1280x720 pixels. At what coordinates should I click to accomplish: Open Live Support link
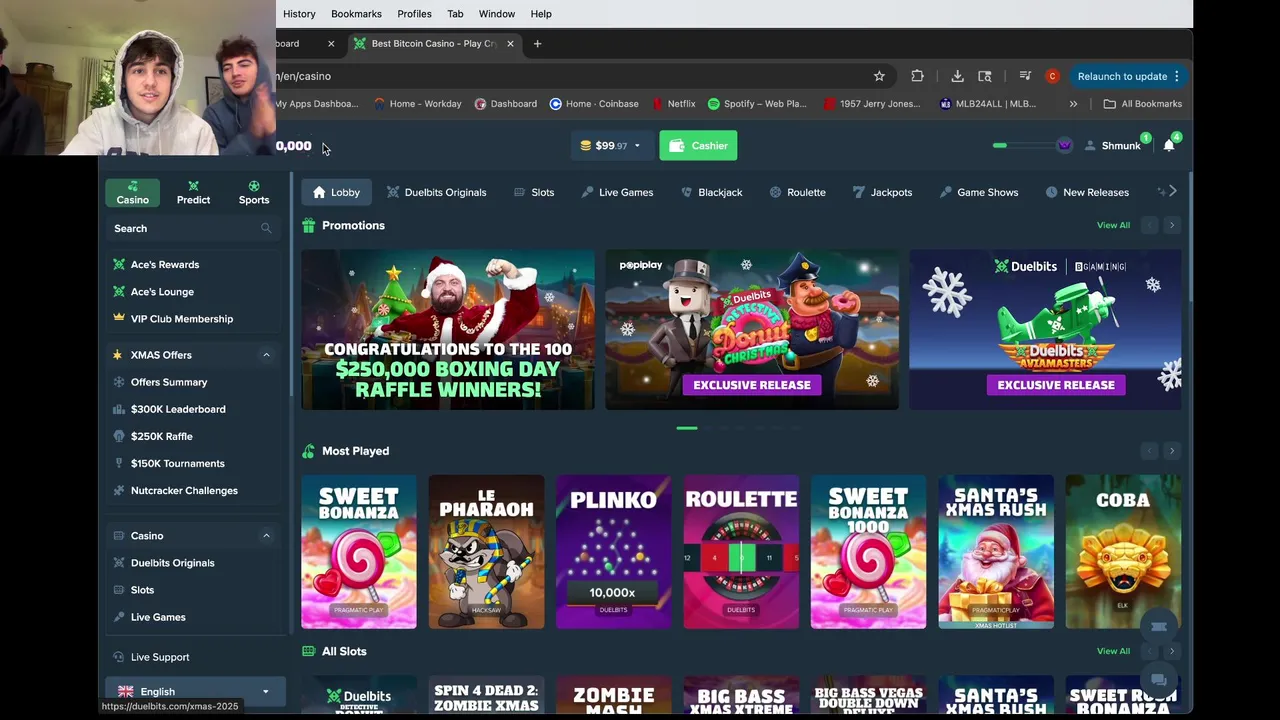tap(160, 657)
